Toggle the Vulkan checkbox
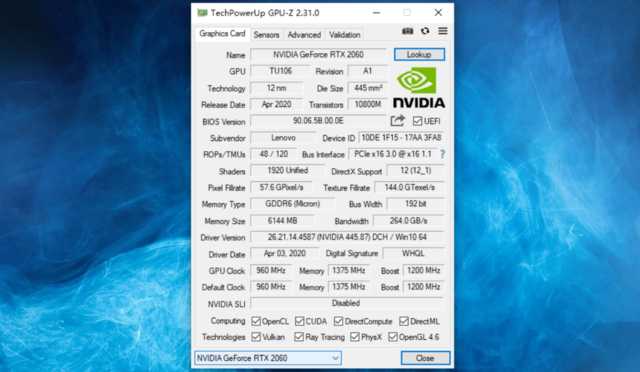Screen dimensions: 640x372 [x=256, y=337]
